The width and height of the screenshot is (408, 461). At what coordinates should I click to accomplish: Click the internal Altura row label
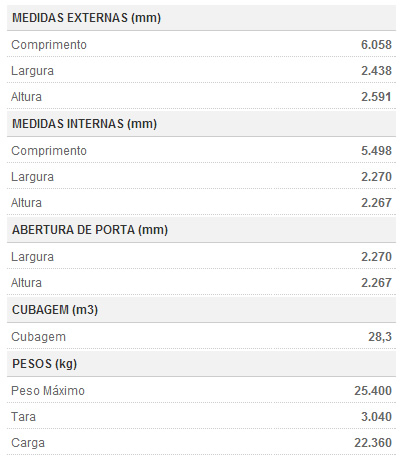[x=26, y=203]
